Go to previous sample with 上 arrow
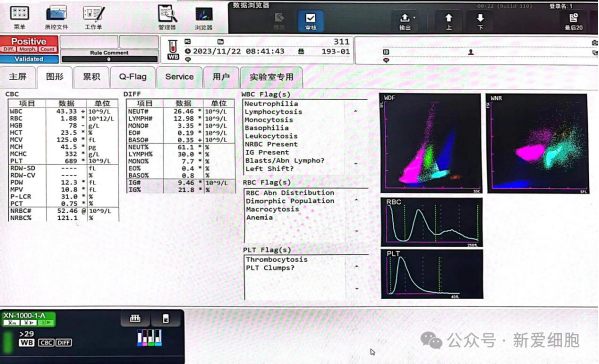This screenshot has height=364, width=599. tap(449, 21)
